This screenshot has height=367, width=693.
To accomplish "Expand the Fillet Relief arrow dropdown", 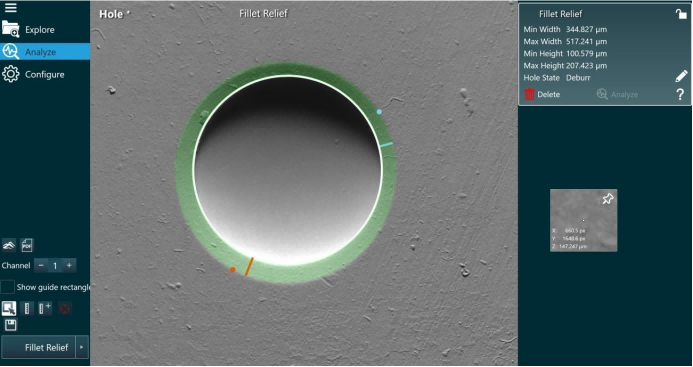I will point(82,348).
